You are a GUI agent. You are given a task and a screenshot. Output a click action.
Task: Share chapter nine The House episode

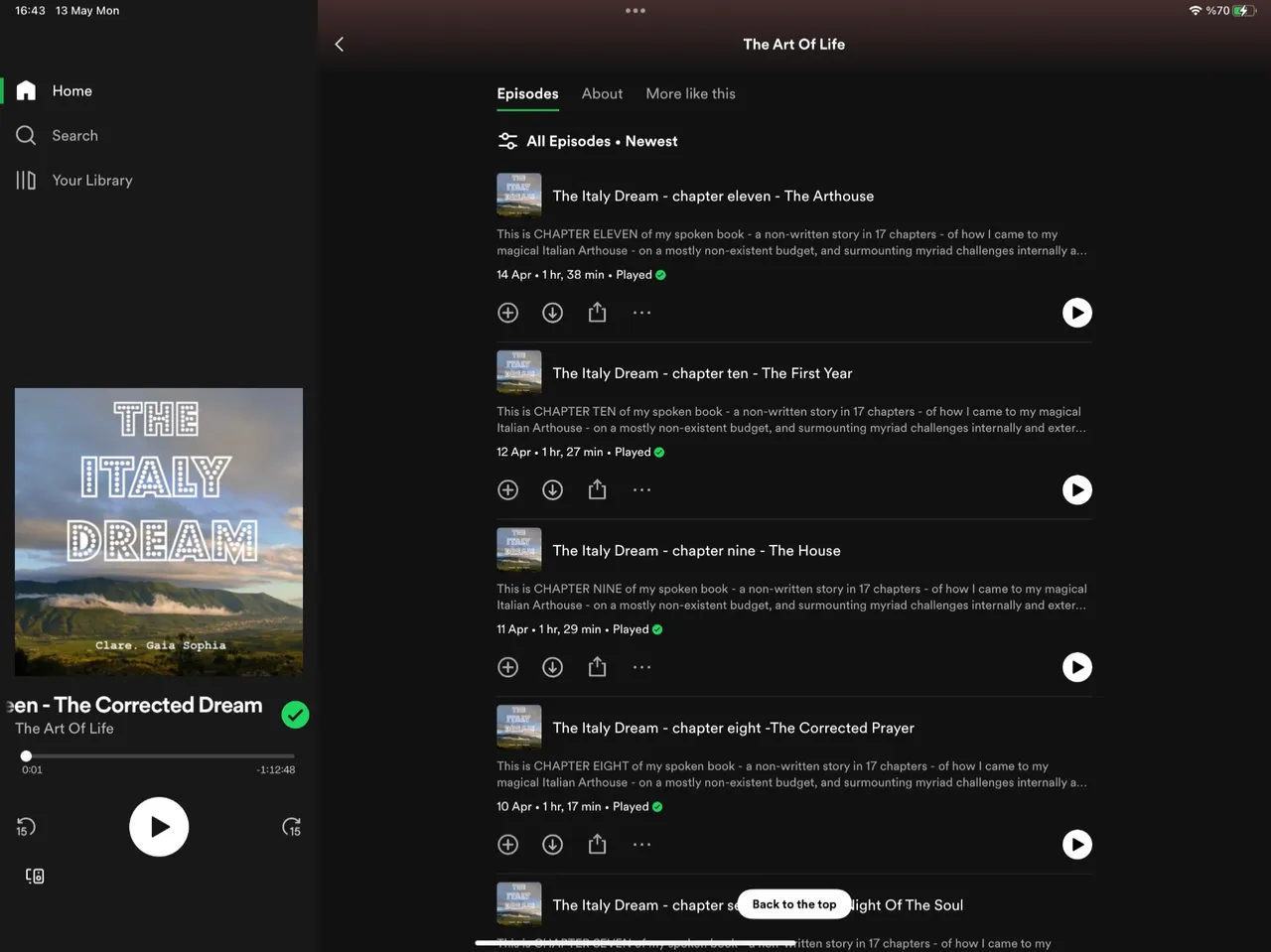pyautogui.click(x=597, y=667)
